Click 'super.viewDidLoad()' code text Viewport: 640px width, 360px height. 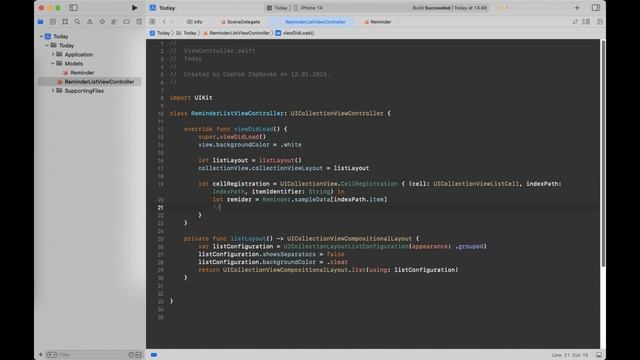232,137
